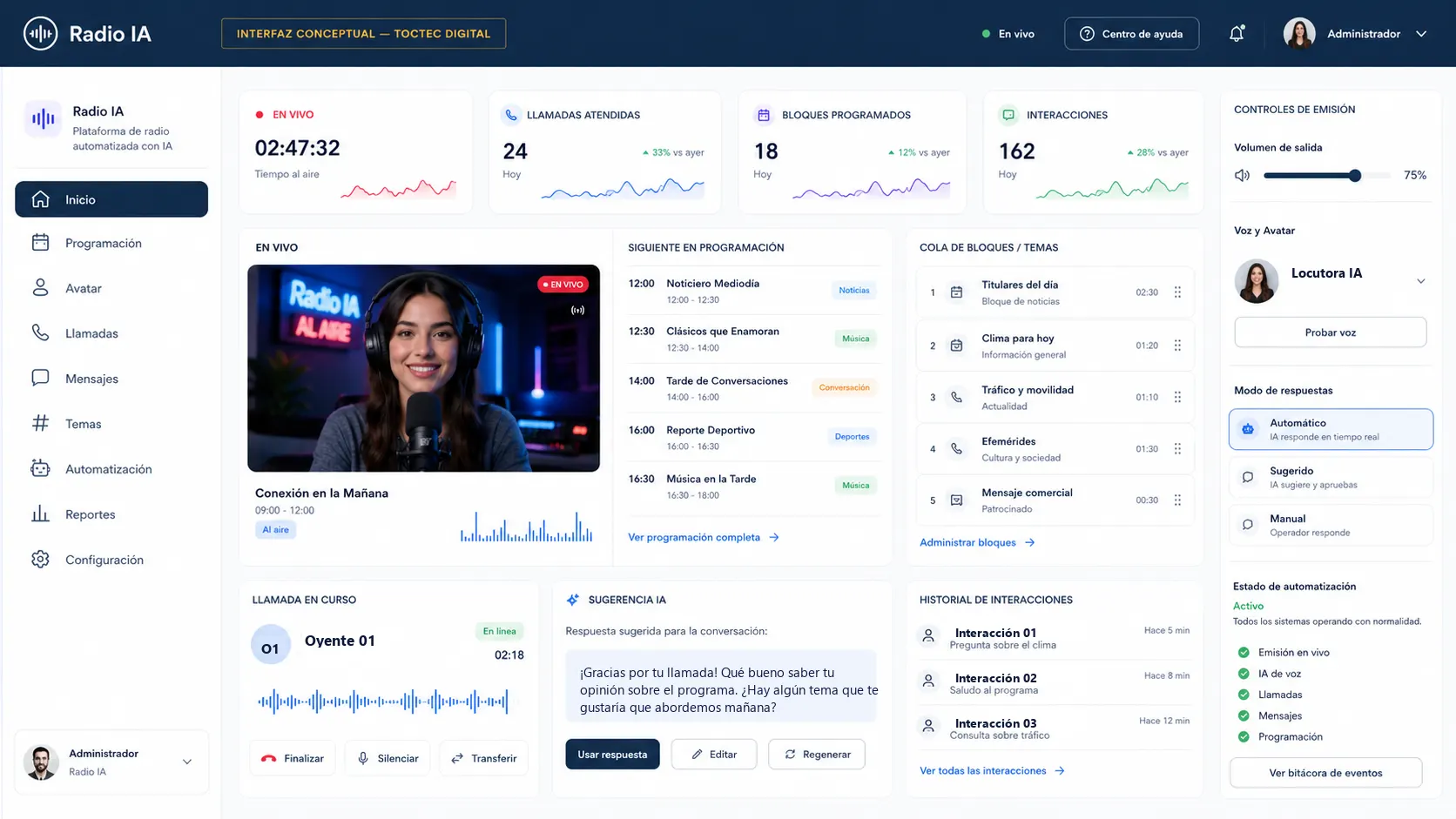Click the broadcast signal icon on live video
Screen dimensions: 1456x819
point(578,310)
